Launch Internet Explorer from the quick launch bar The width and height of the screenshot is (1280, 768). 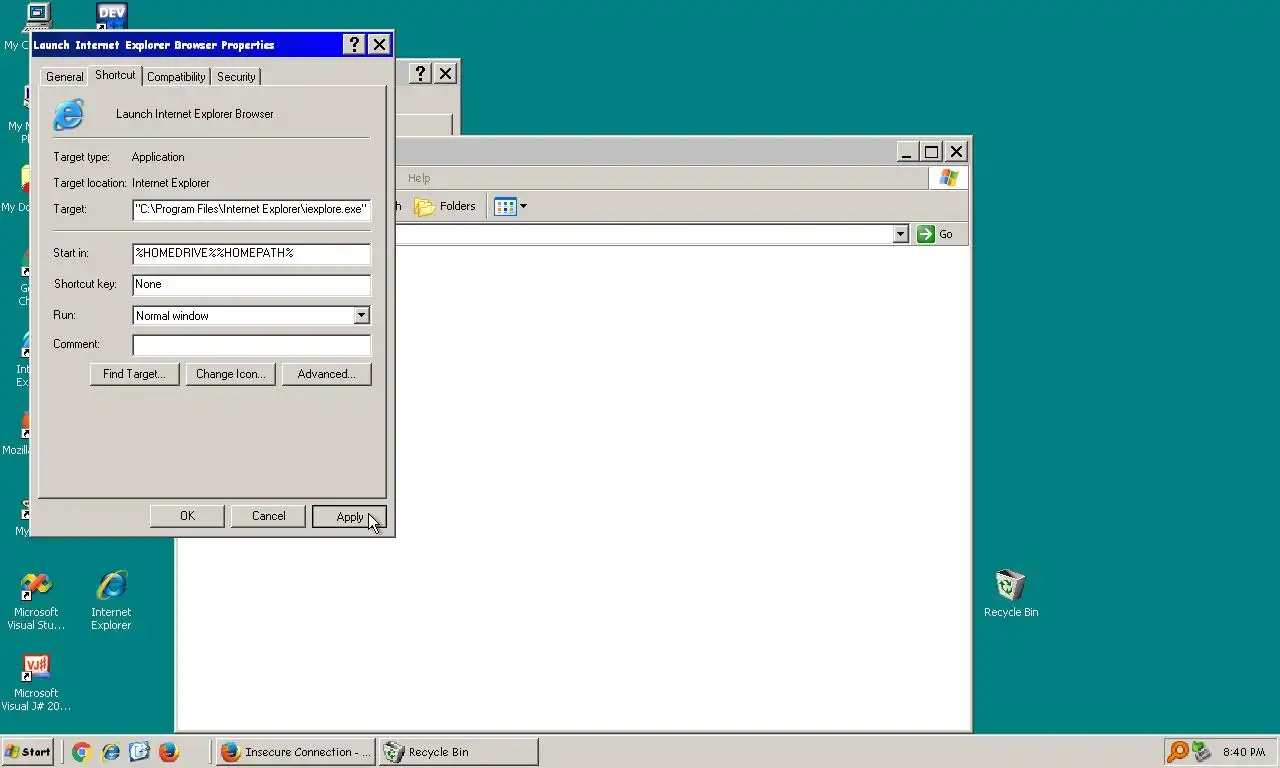coord(111,752)
